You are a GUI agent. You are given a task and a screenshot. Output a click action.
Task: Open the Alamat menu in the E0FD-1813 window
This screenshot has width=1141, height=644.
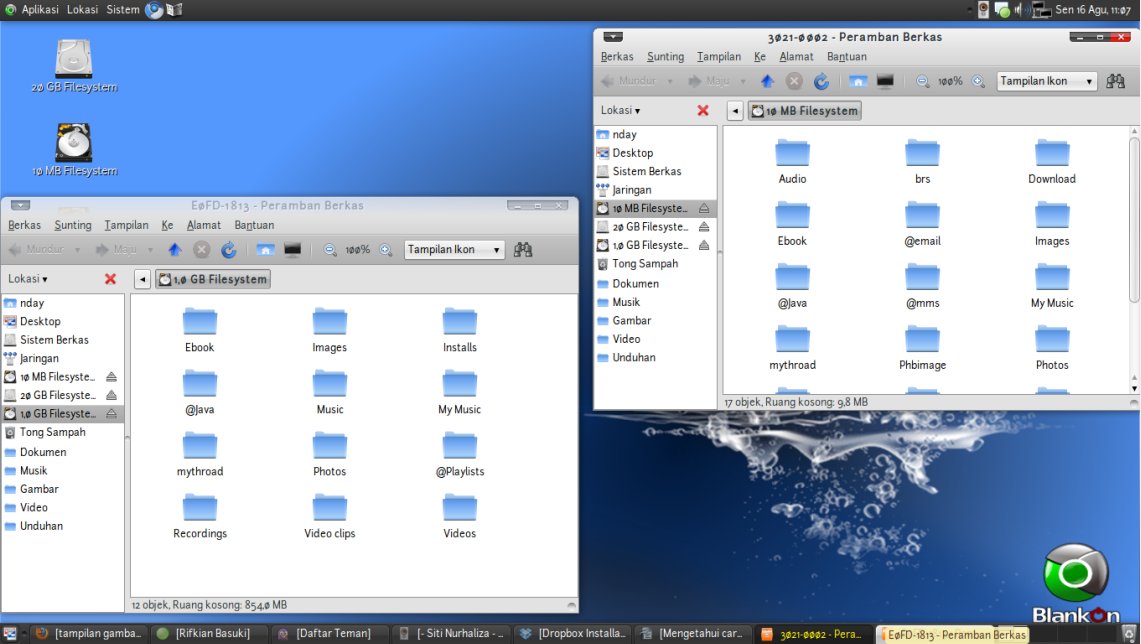pyautogui.click(x=204, y=225)
